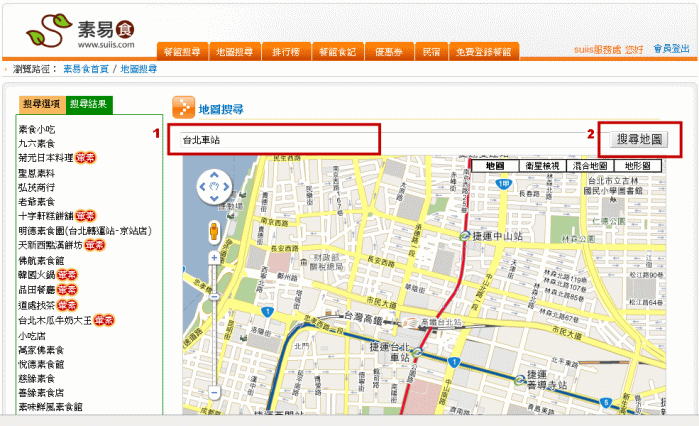Click the 台北車站 search input field
The height and width of the screenshot is (426, 699).
(274, 140)
